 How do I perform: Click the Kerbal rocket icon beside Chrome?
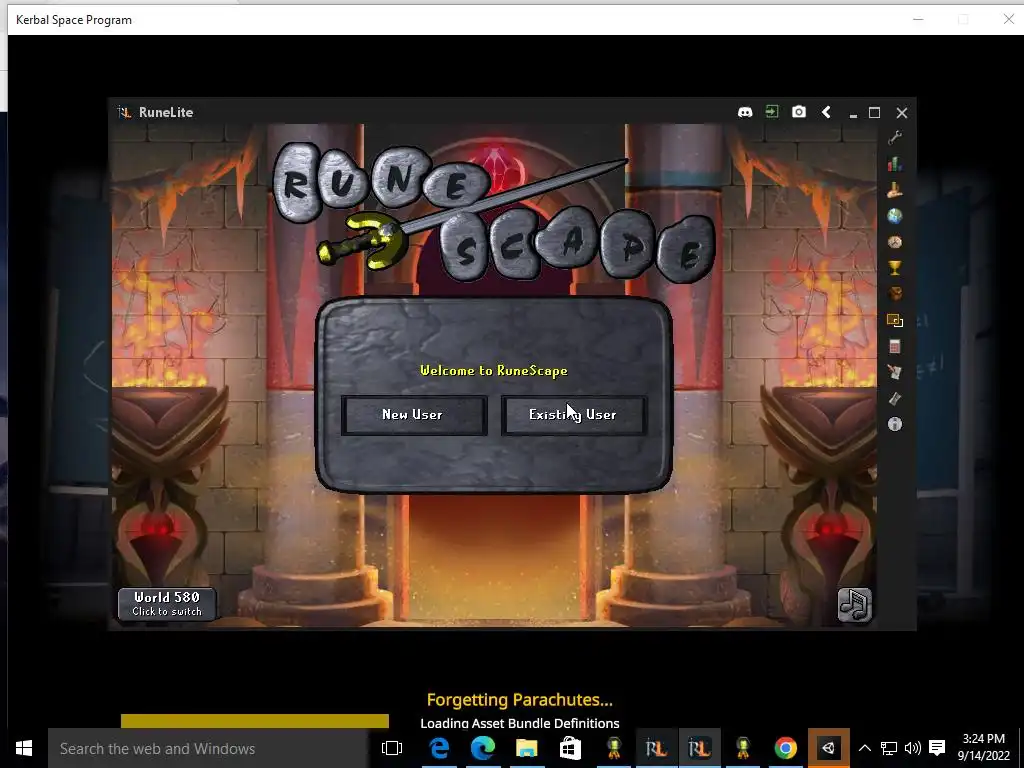coord(743,748)
